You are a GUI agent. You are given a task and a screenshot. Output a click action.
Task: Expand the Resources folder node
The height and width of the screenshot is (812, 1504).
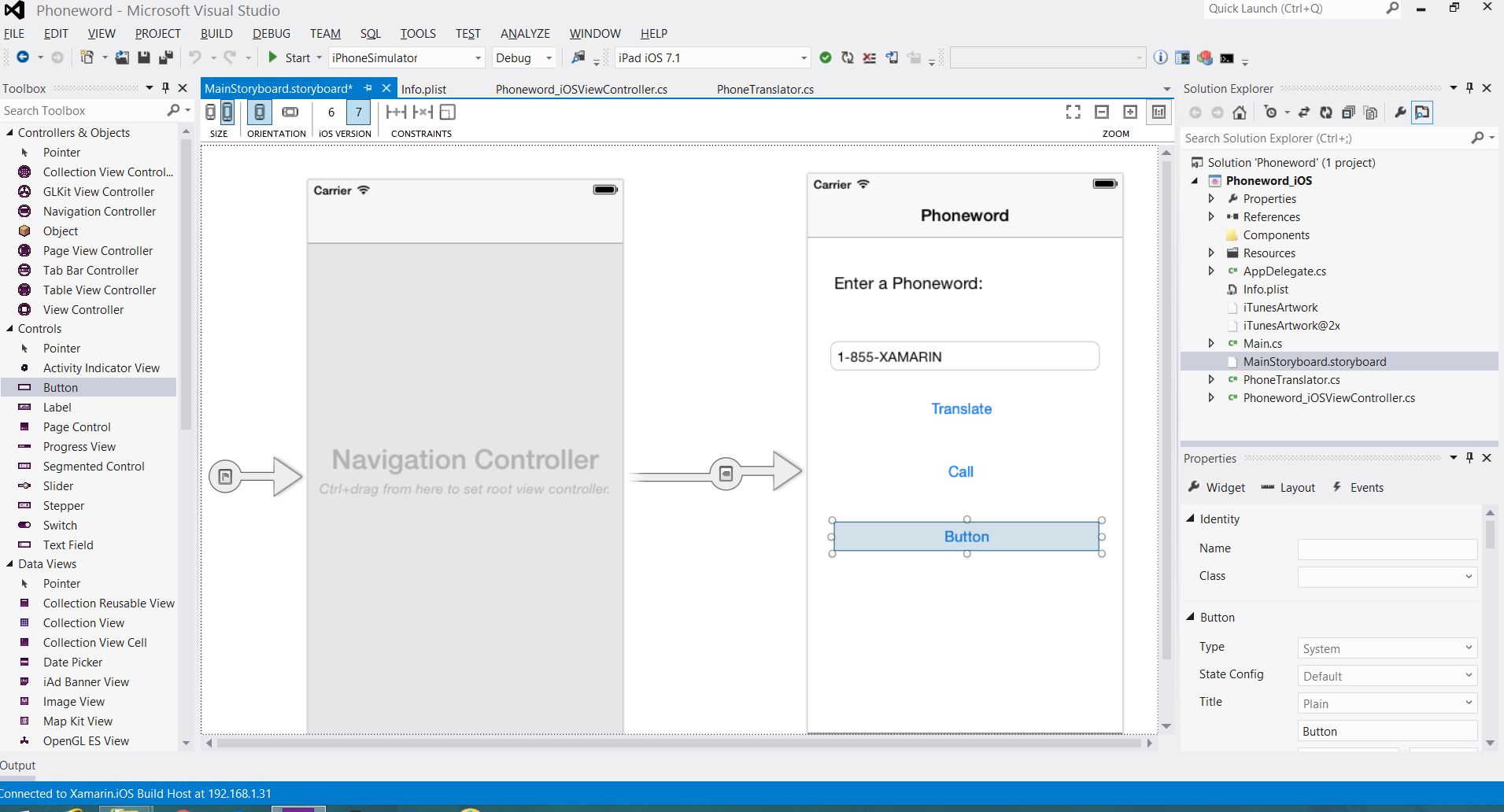(1211, 253)
